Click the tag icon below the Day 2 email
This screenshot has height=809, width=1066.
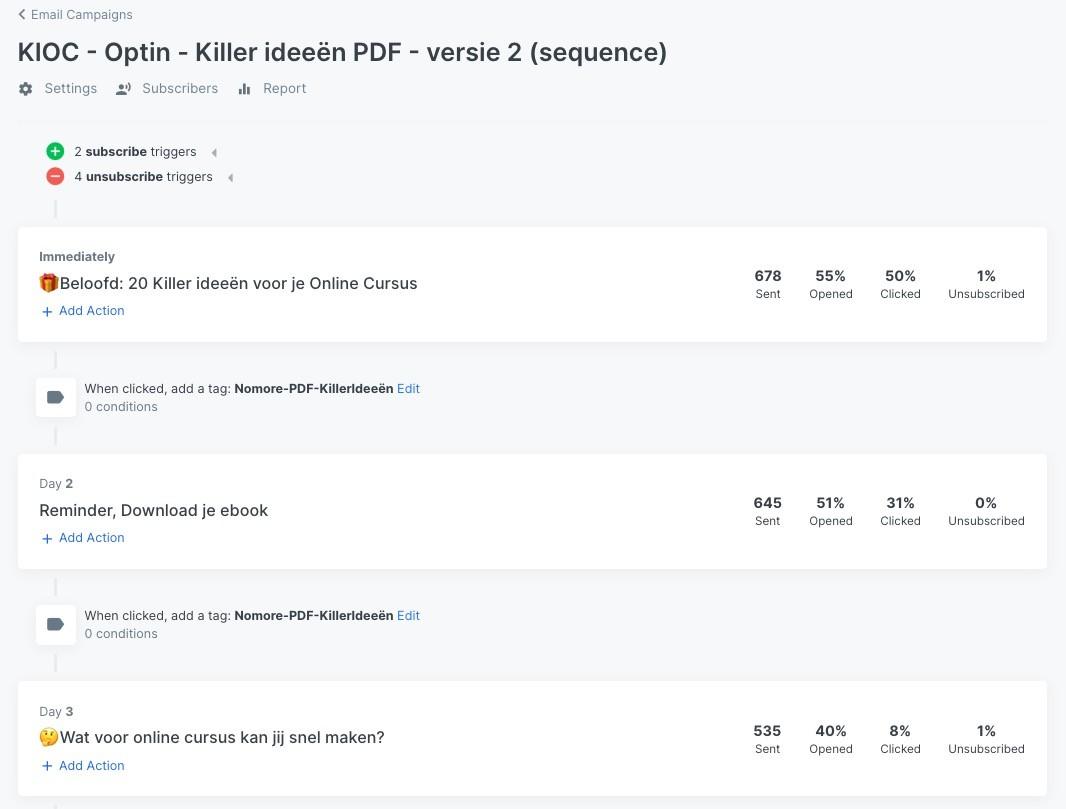(56, 624)
